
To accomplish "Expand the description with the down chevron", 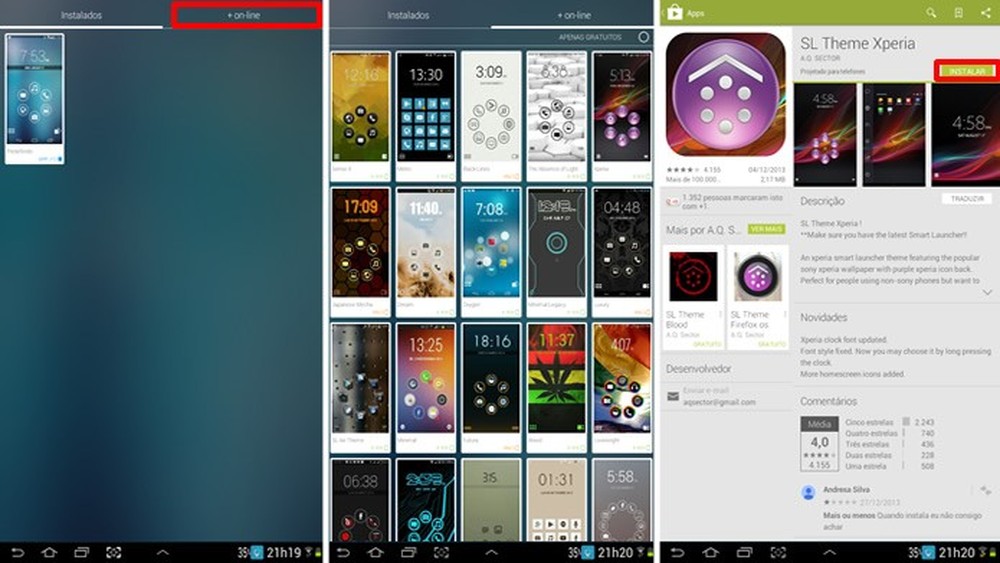I will coord(987,293).
